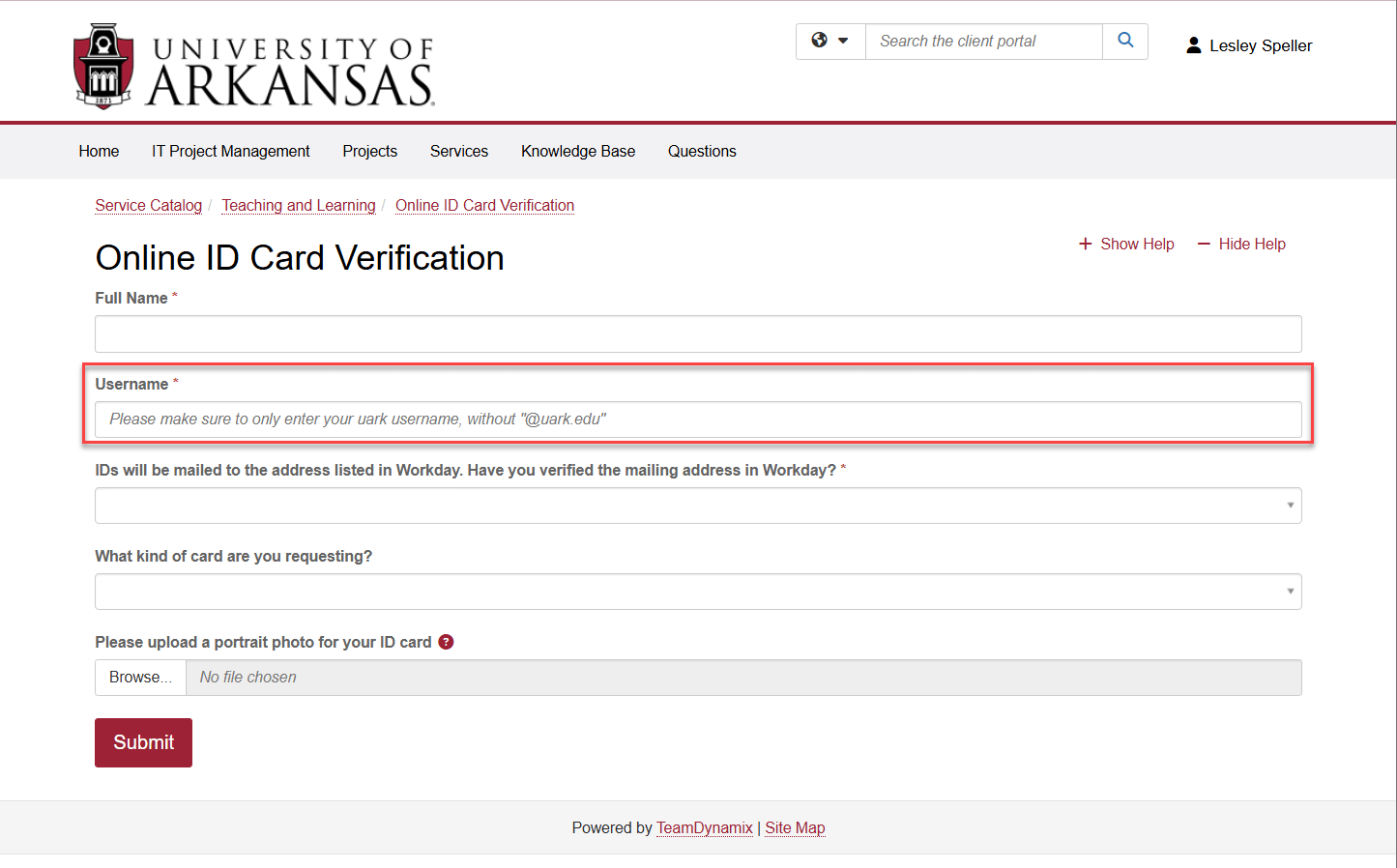The height and width of the screenshot is (868, 1397).
Task: Click the University of Arkansas logo
Action: click(x=254, y=66)
